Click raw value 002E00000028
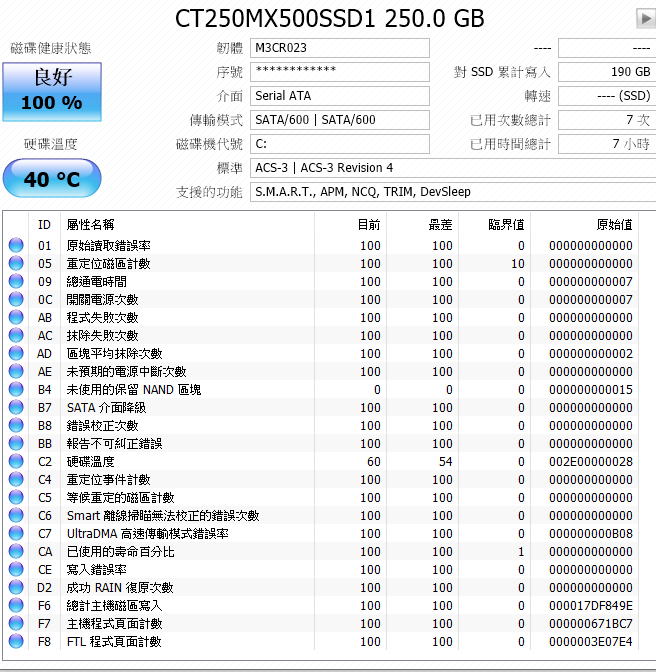Screen dimensions: 656x672 coord(591,462)
